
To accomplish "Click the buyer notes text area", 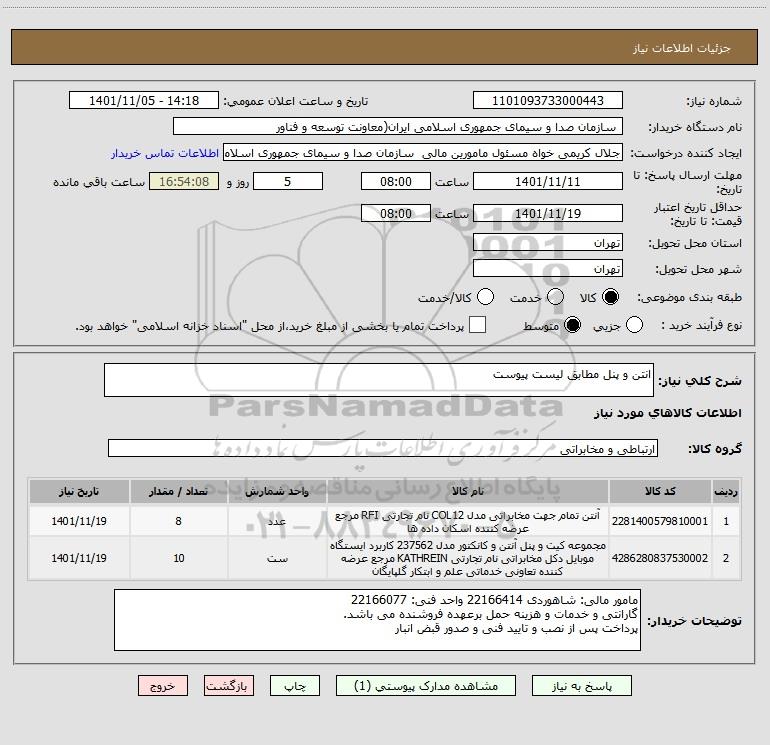I will click(x=377, y=620).
